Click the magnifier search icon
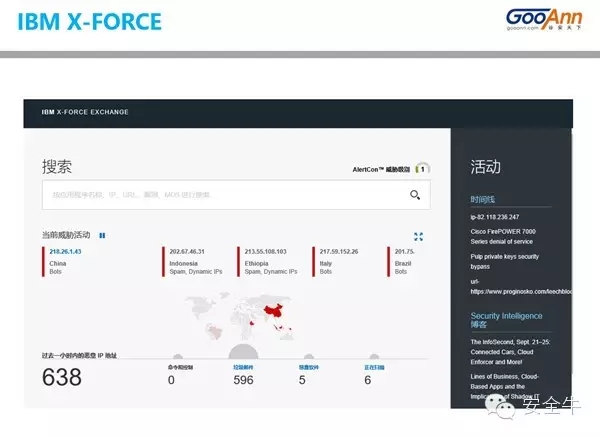This screenshot has width=600, height=437. [x=415, y=195]
